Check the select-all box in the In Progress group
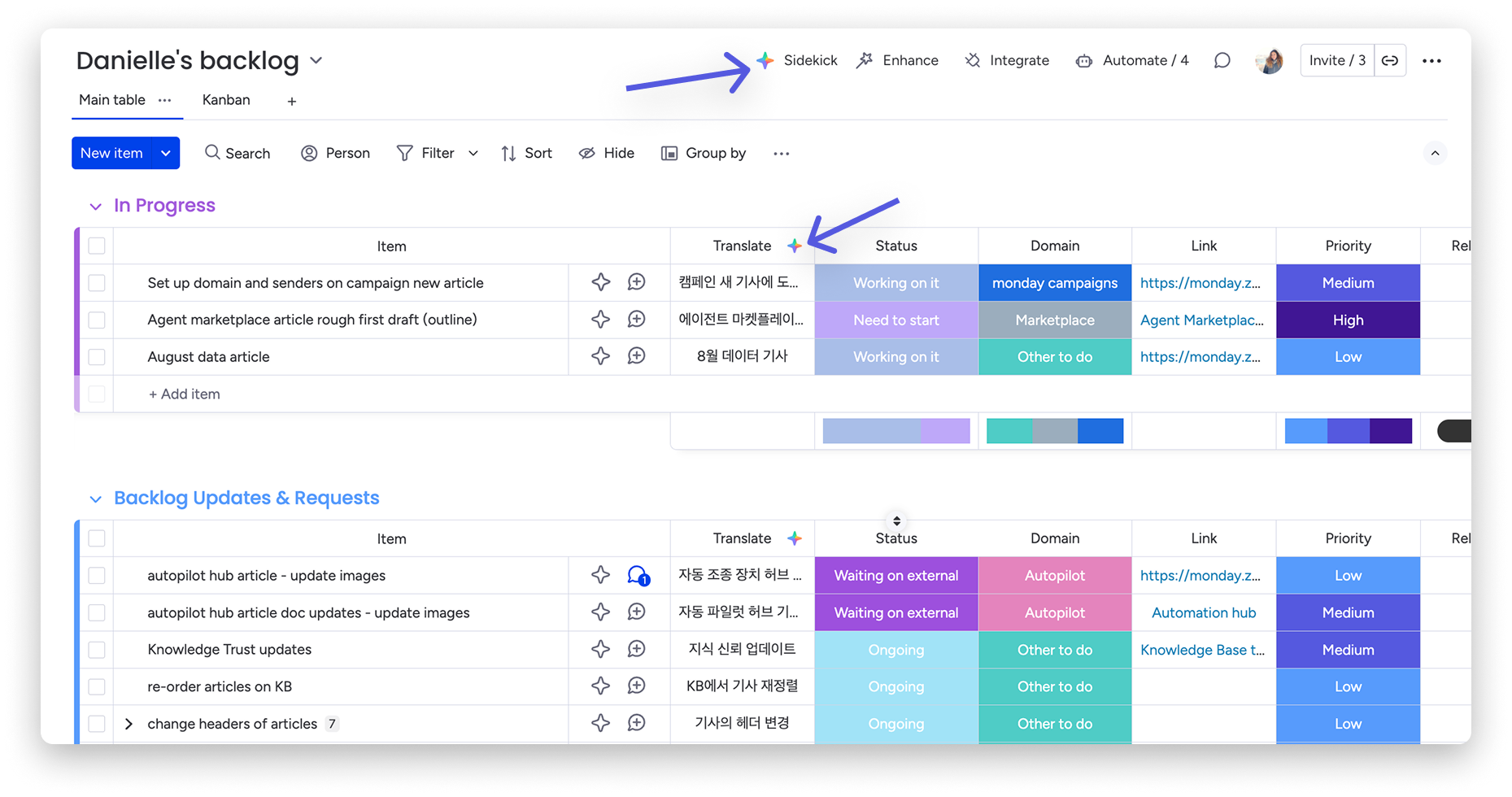 [96, 245]
